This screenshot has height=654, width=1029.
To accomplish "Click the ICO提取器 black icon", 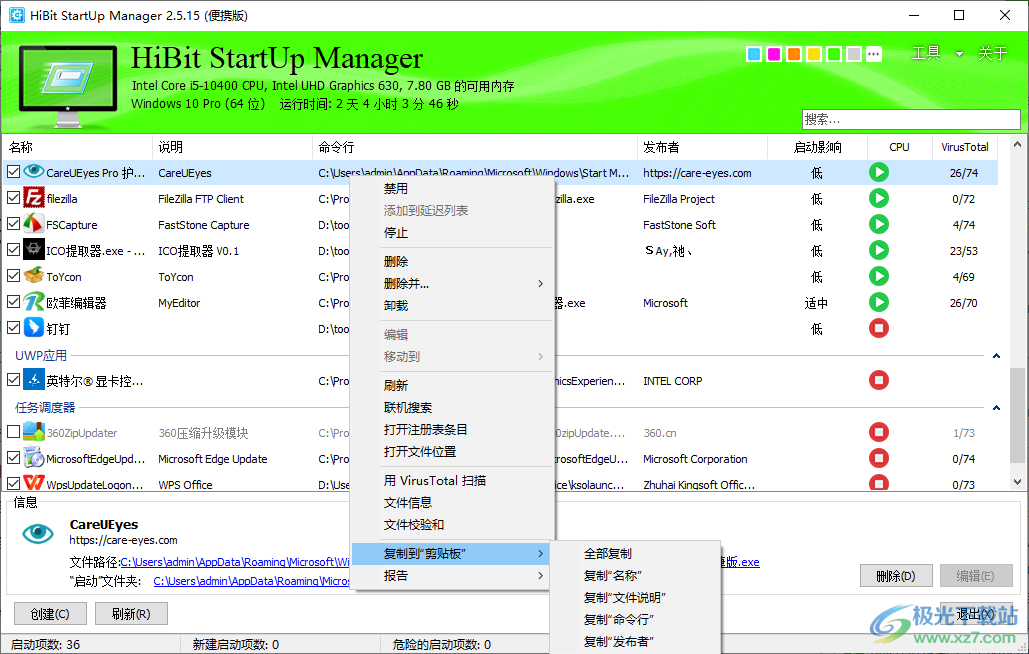I will [x=33, y=249].
